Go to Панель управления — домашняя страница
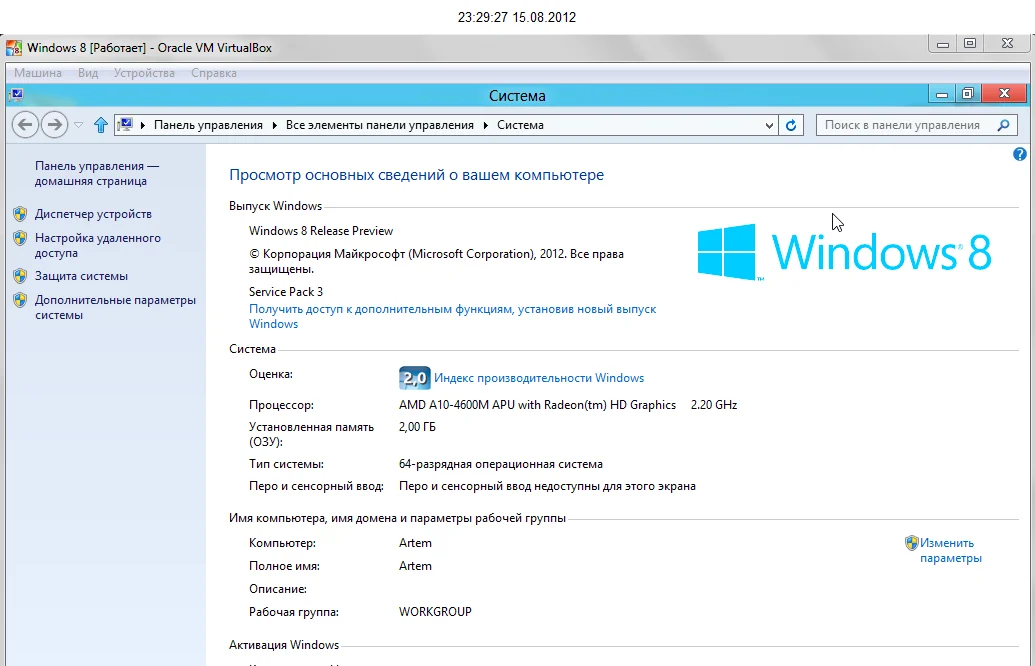Screen dimensions: 1035x666 click(97, 174)
